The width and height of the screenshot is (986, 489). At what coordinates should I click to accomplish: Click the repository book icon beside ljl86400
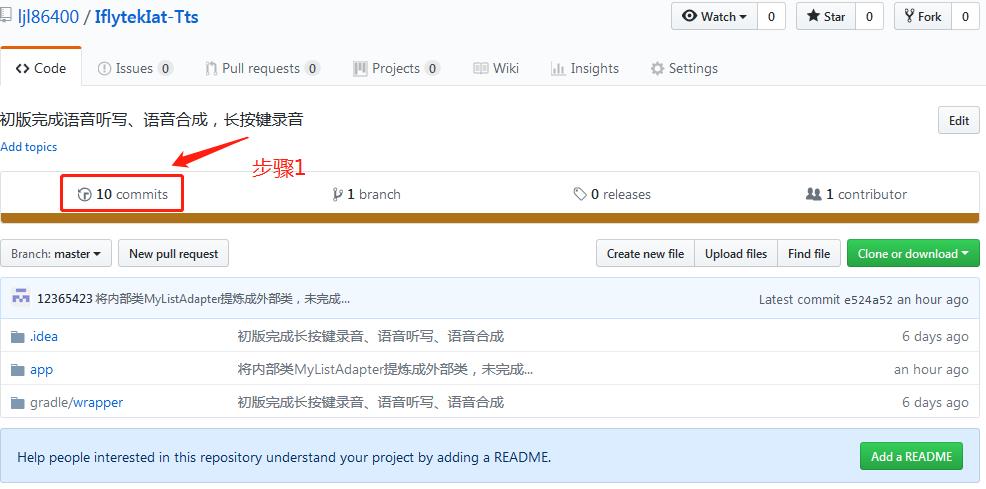point(6,15)
